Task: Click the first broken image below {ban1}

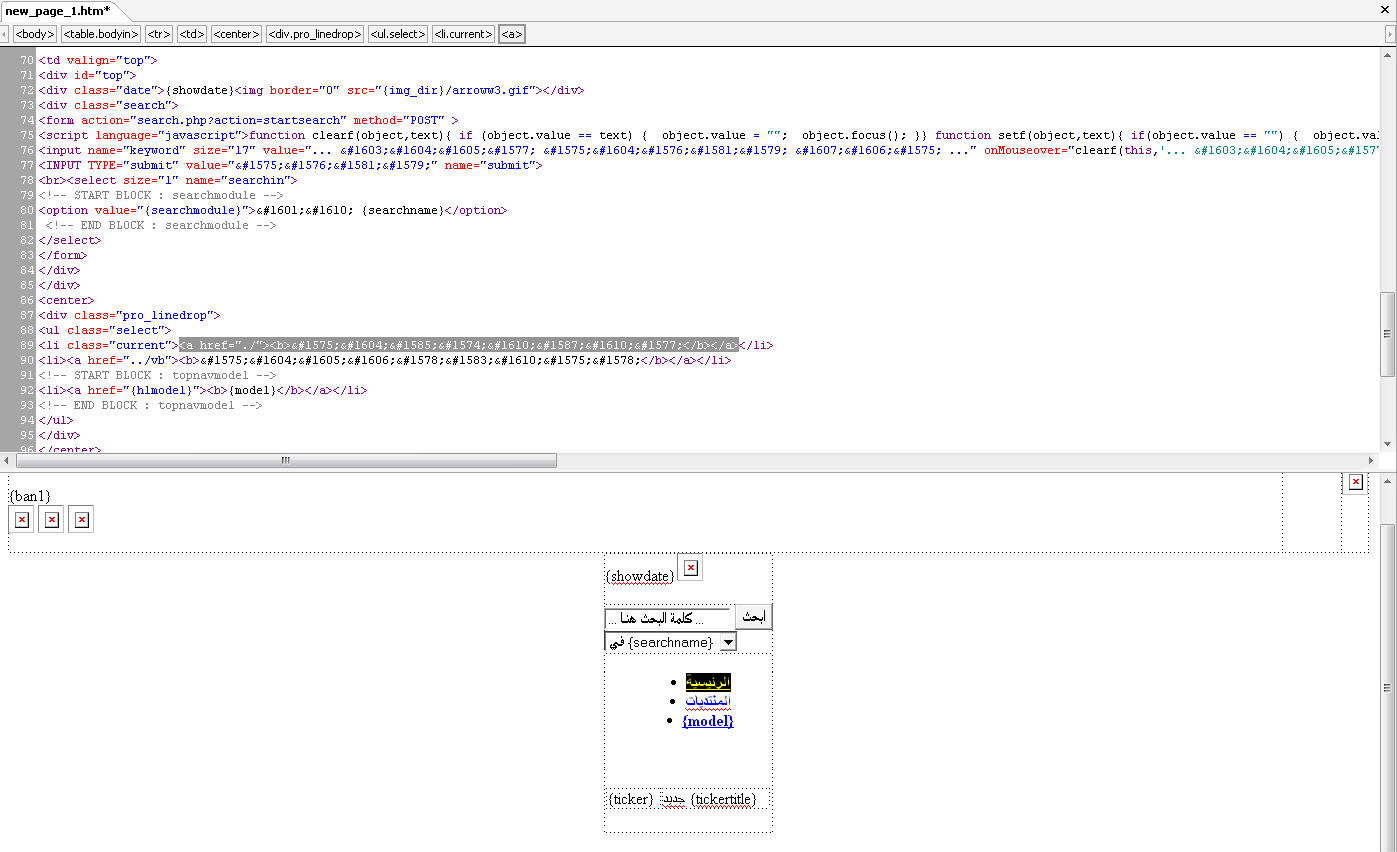Action: click(x=21, y=520)
